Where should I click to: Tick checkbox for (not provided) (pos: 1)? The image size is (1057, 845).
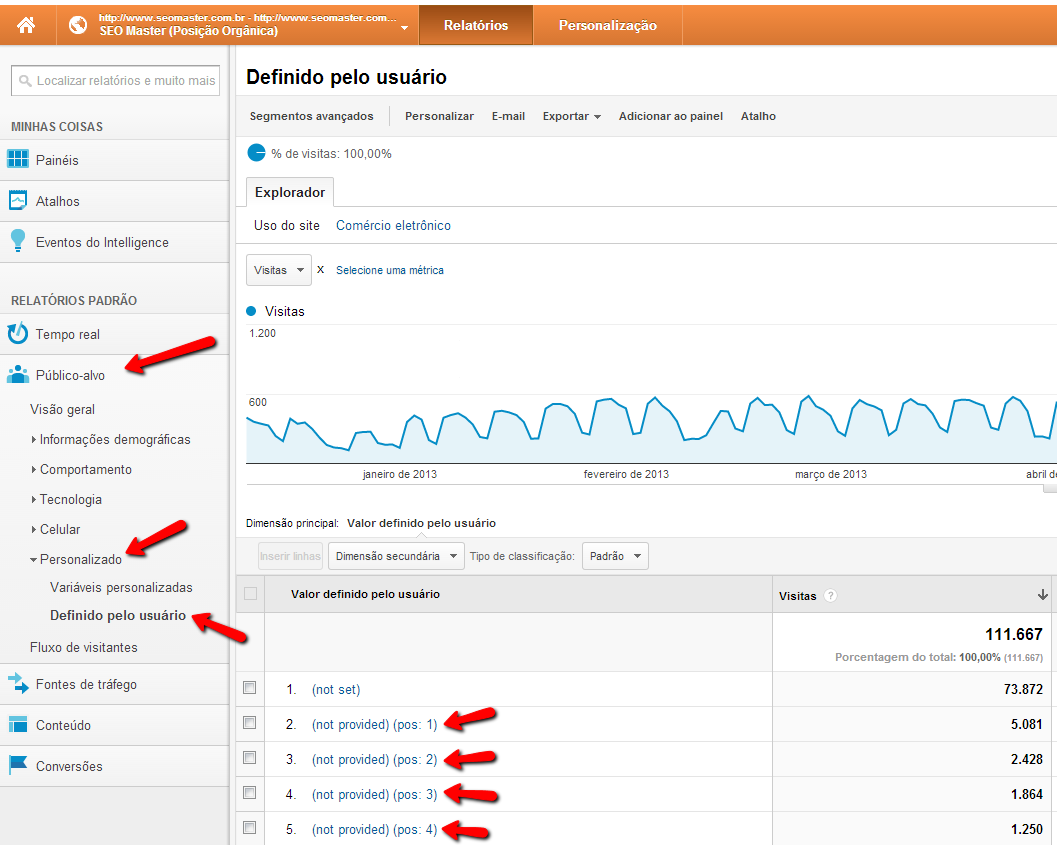(250, 723)
